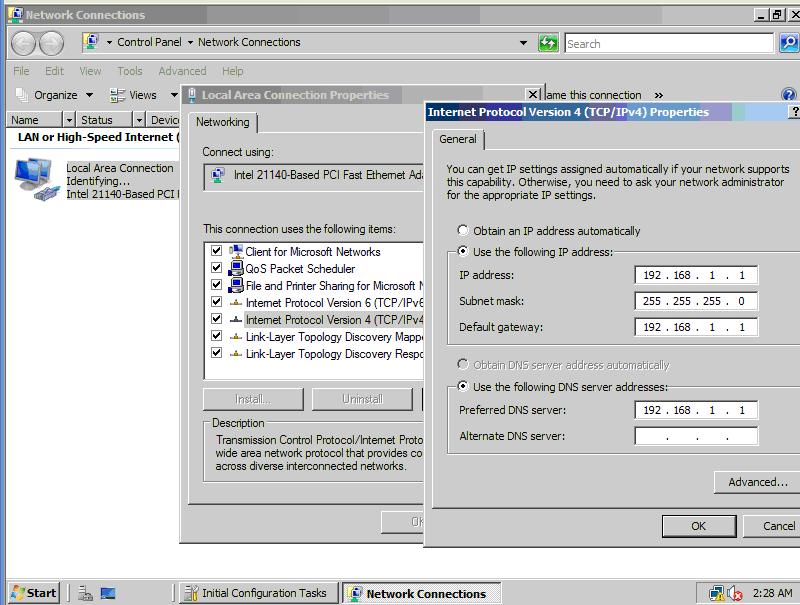The width and height of the screenshot is (800, 605).
Task: Switch to Initial Configuration Tasks in taskbar
Action: [x=257, y=593]
